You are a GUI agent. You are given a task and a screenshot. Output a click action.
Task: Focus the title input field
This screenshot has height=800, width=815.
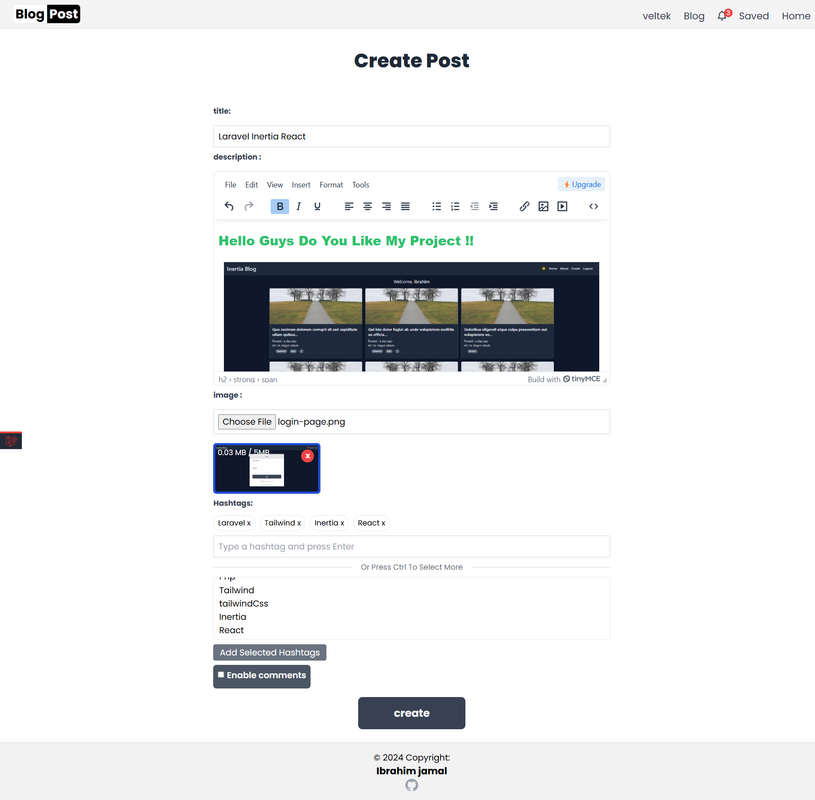pyautogui.click(x=412, y=136)
